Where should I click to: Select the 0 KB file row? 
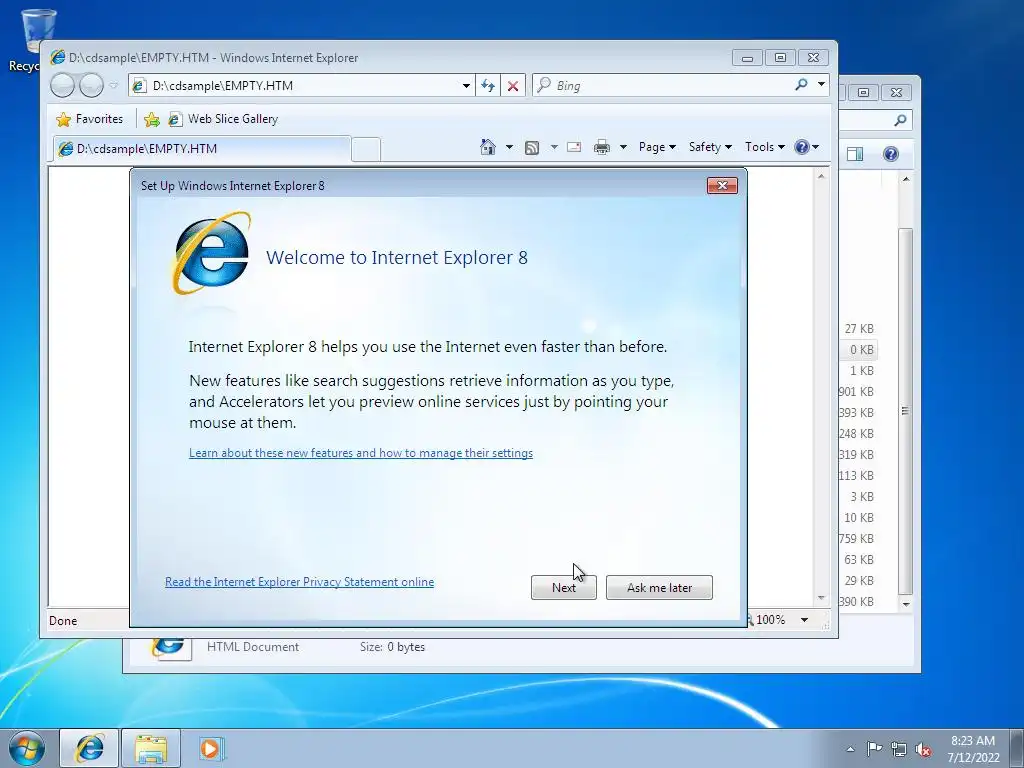(858, 350)
